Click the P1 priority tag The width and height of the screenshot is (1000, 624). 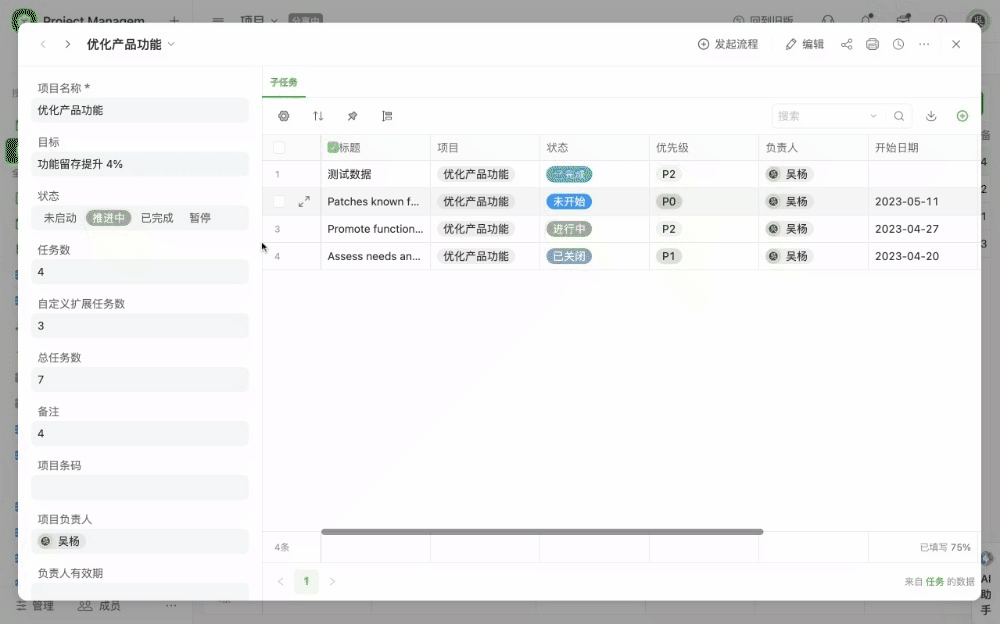[x=668, y=256]
